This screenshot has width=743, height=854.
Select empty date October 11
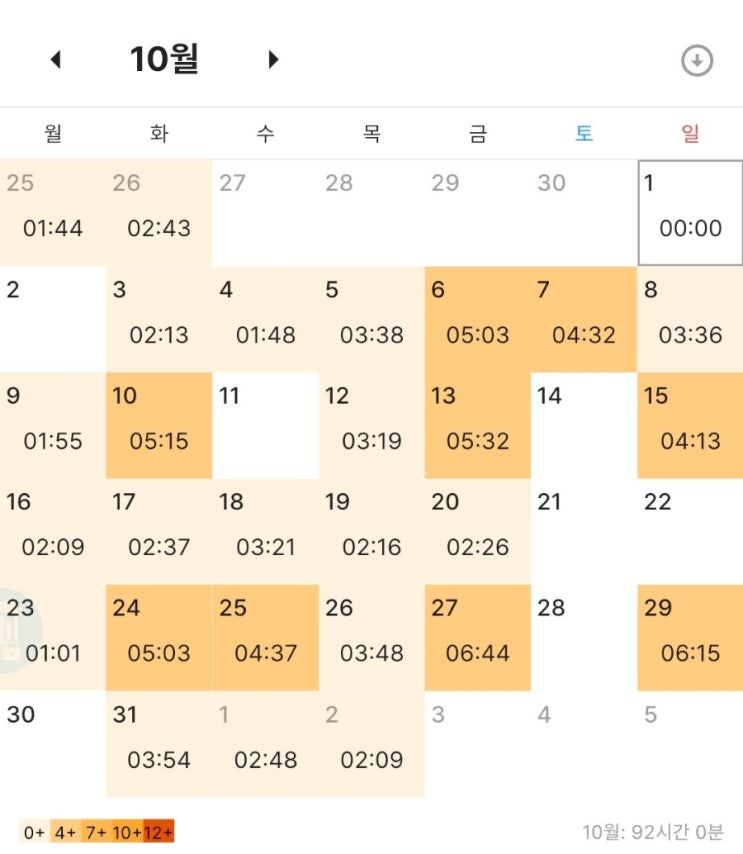pyautogui.click(x=265, y=425)
